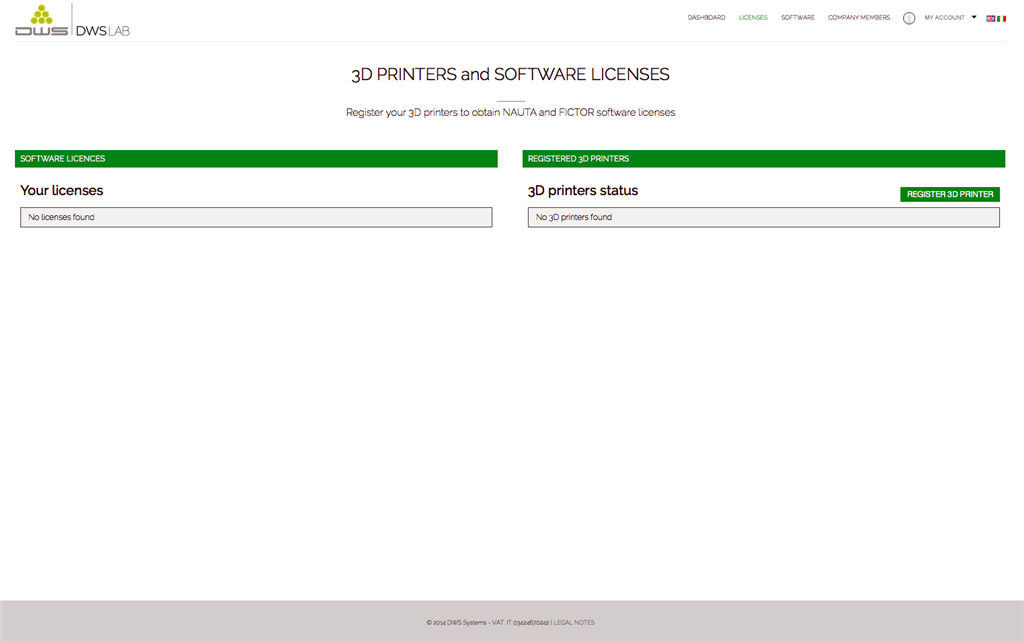Go to the Dashboard page
Image resolution: width=1024 pixels, height=642 pixels.
coord(706,18)
